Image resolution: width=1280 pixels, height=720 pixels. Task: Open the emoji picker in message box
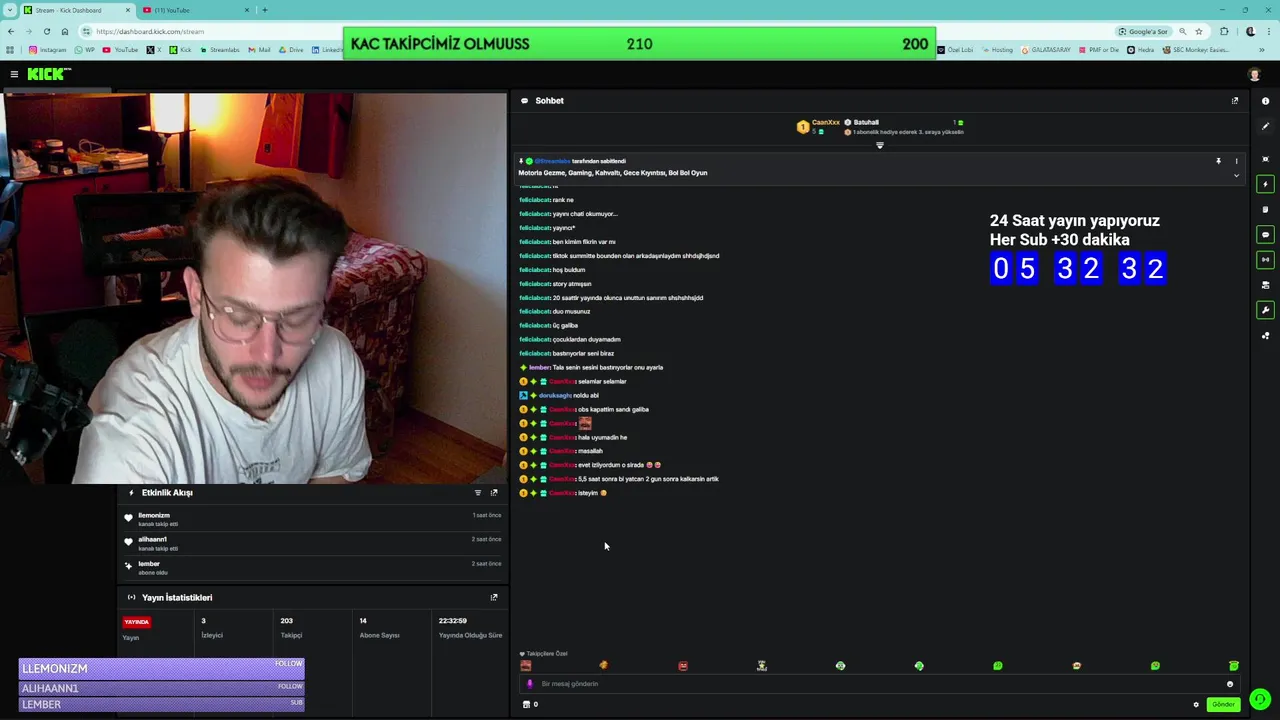1230,684
